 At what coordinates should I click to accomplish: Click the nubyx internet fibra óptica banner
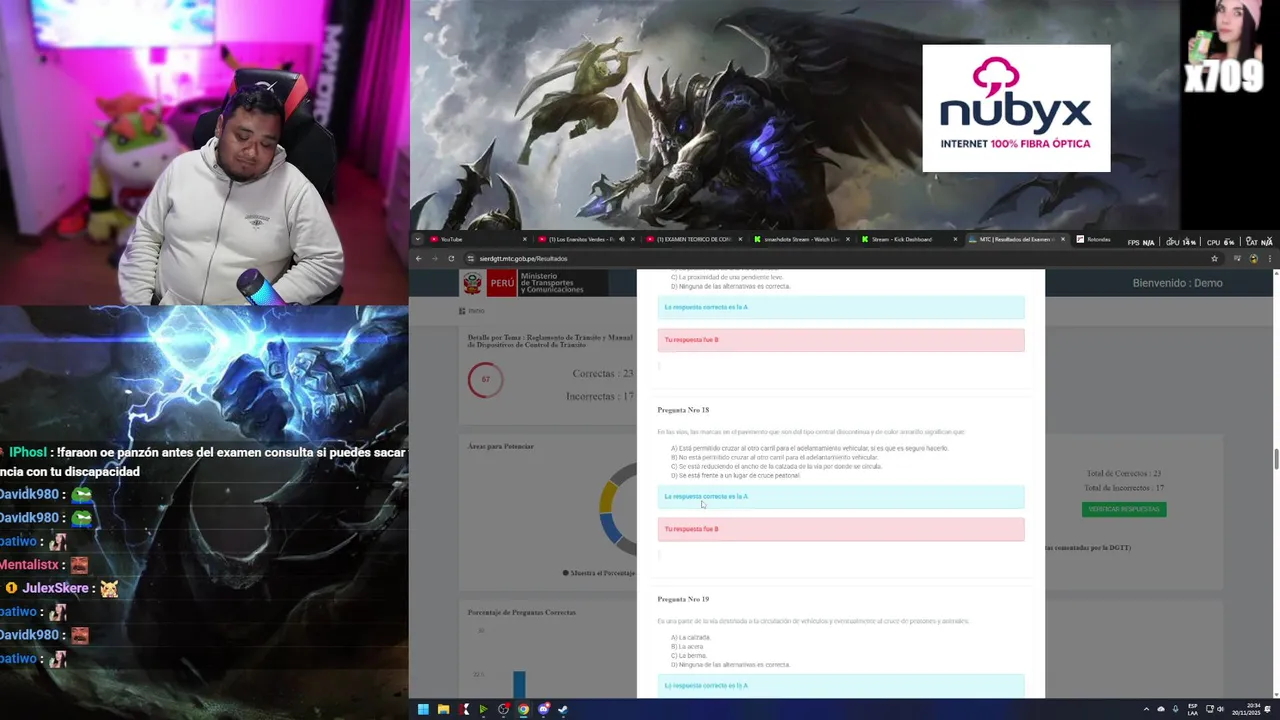point(1016,108)
